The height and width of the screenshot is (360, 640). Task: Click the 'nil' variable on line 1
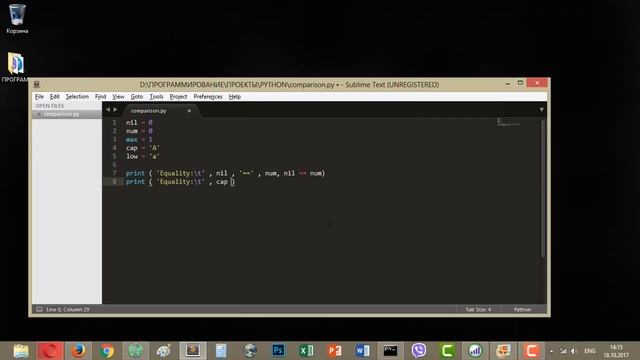click(131, 122)
